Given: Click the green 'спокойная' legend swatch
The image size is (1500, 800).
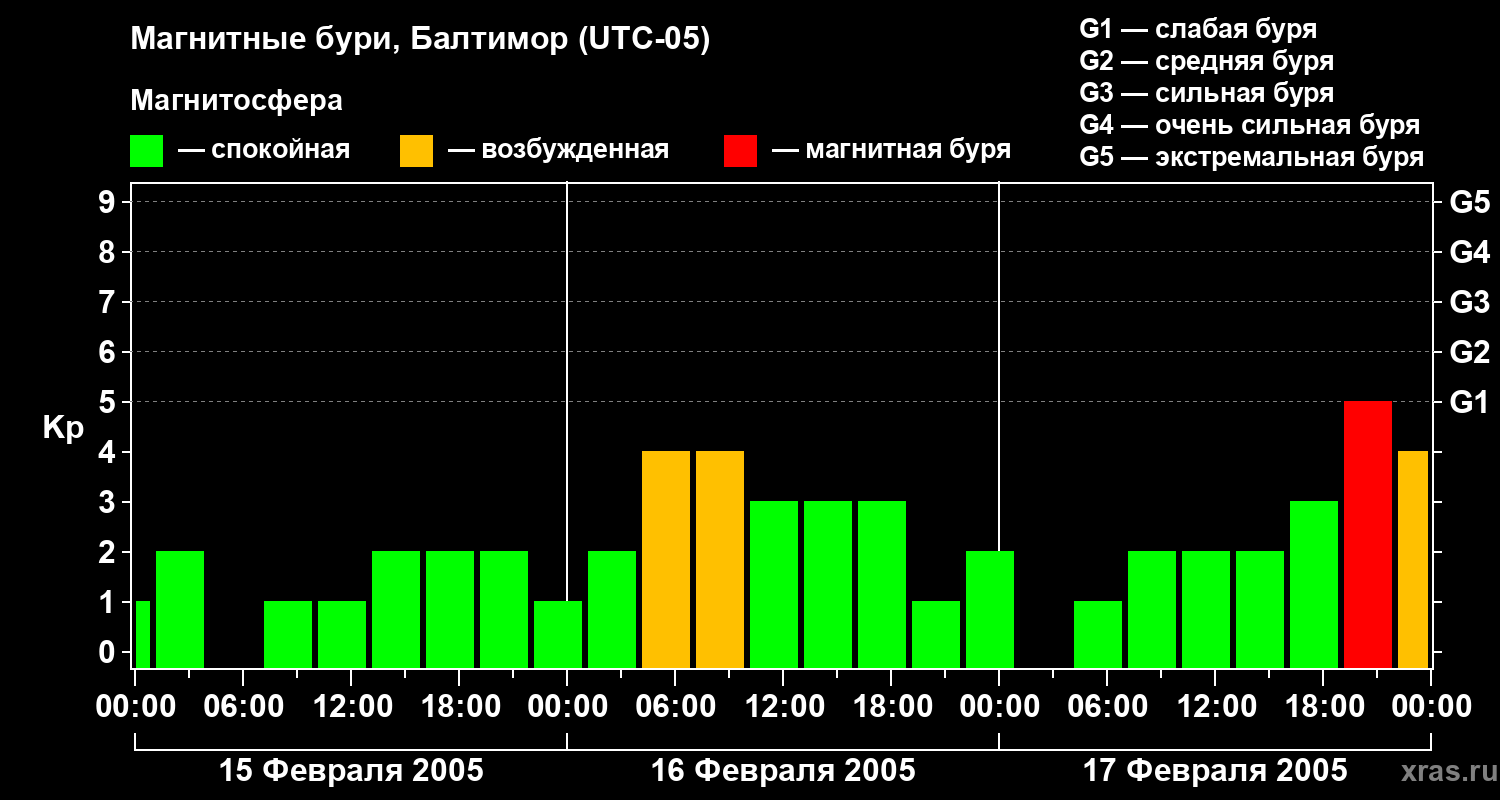Looking at the screenshot, I should pos(147,151).
